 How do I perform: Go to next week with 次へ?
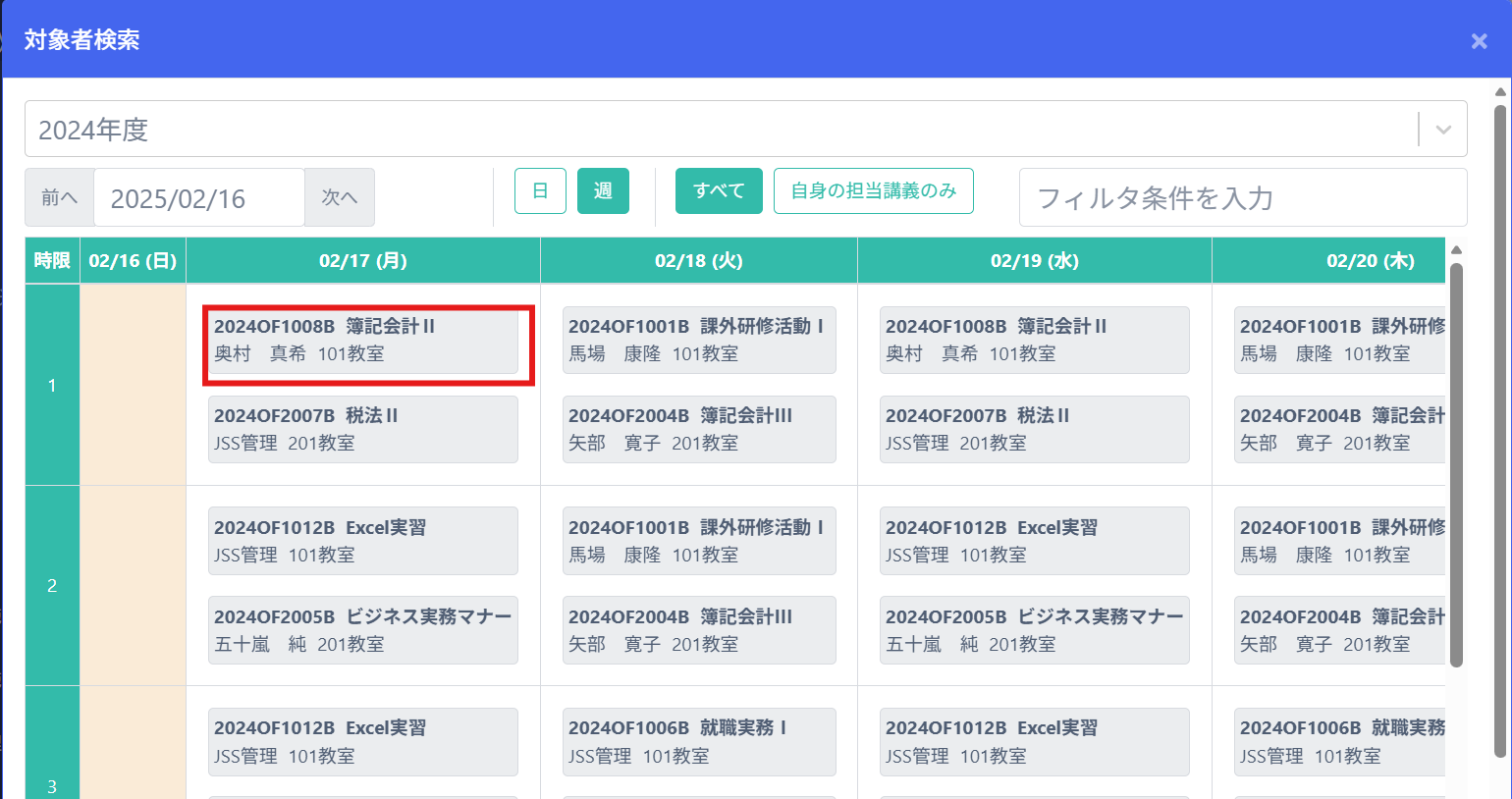(x=339, y=197)
